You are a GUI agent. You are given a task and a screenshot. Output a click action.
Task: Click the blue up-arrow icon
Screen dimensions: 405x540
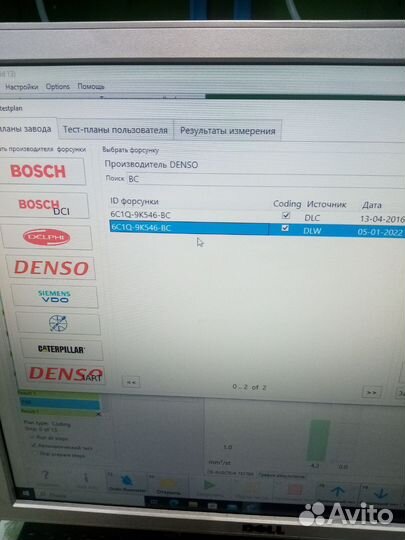click(x=338, y=492)
